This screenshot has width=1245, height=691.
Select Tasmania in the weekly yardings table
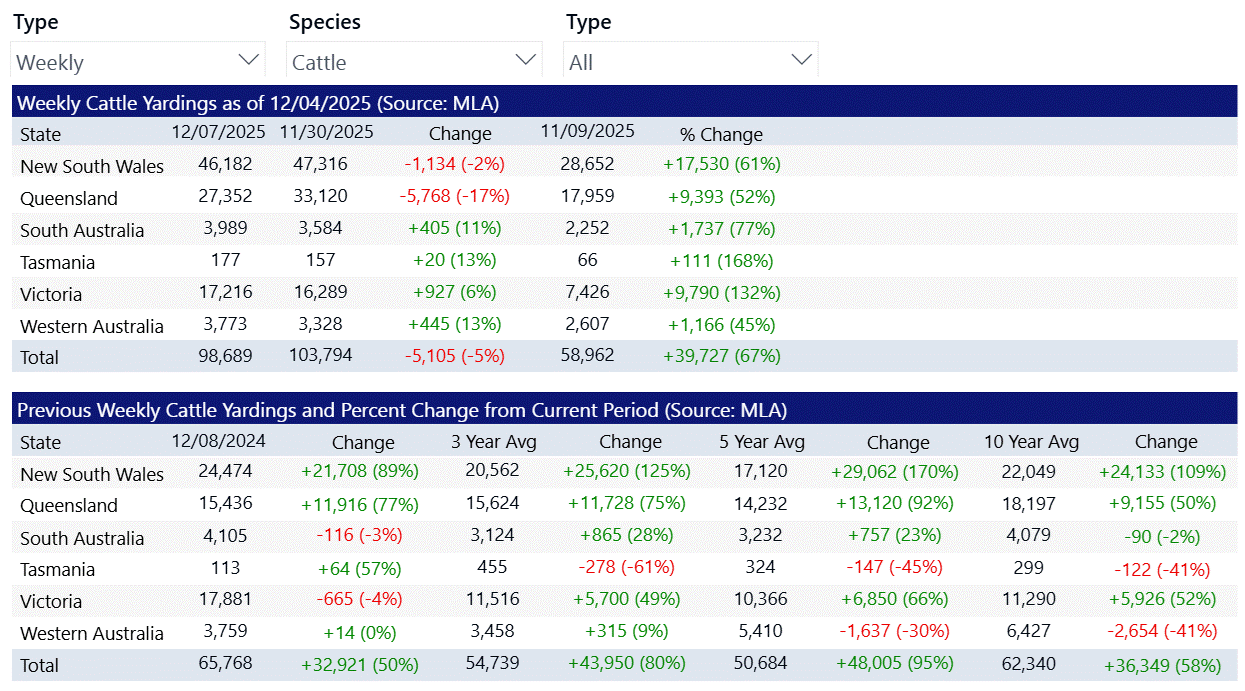coord(58,262)
